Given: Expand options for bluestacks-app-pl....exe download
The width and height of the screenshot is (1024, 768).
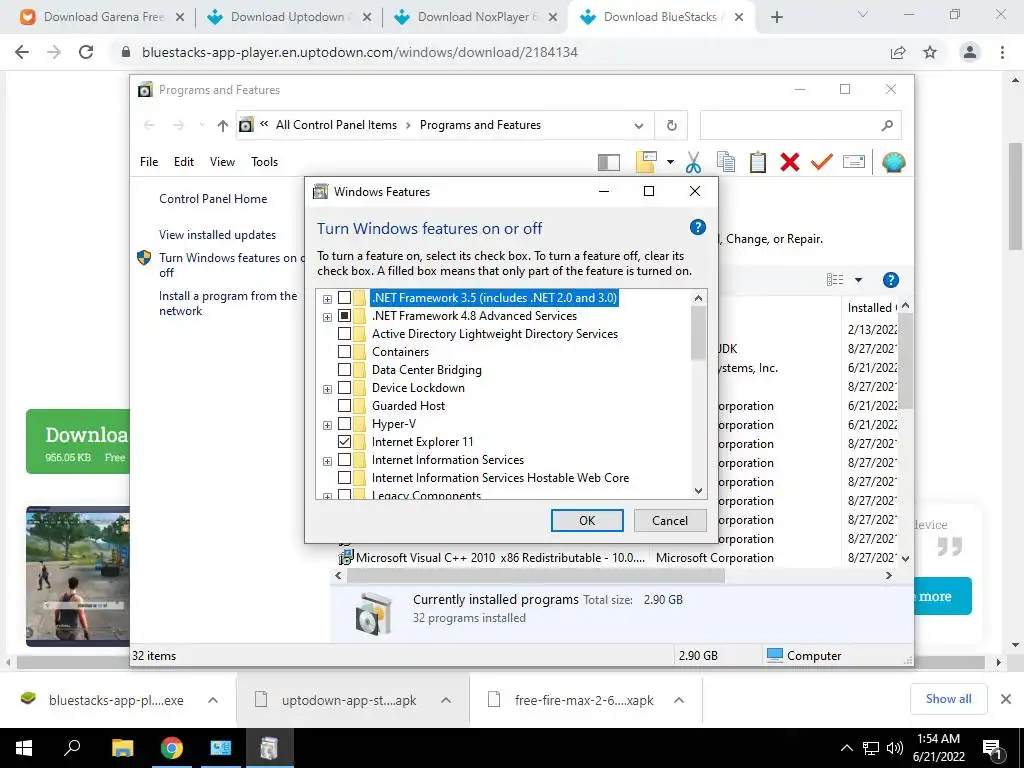Looking at the screenshot, I should 213,700.
